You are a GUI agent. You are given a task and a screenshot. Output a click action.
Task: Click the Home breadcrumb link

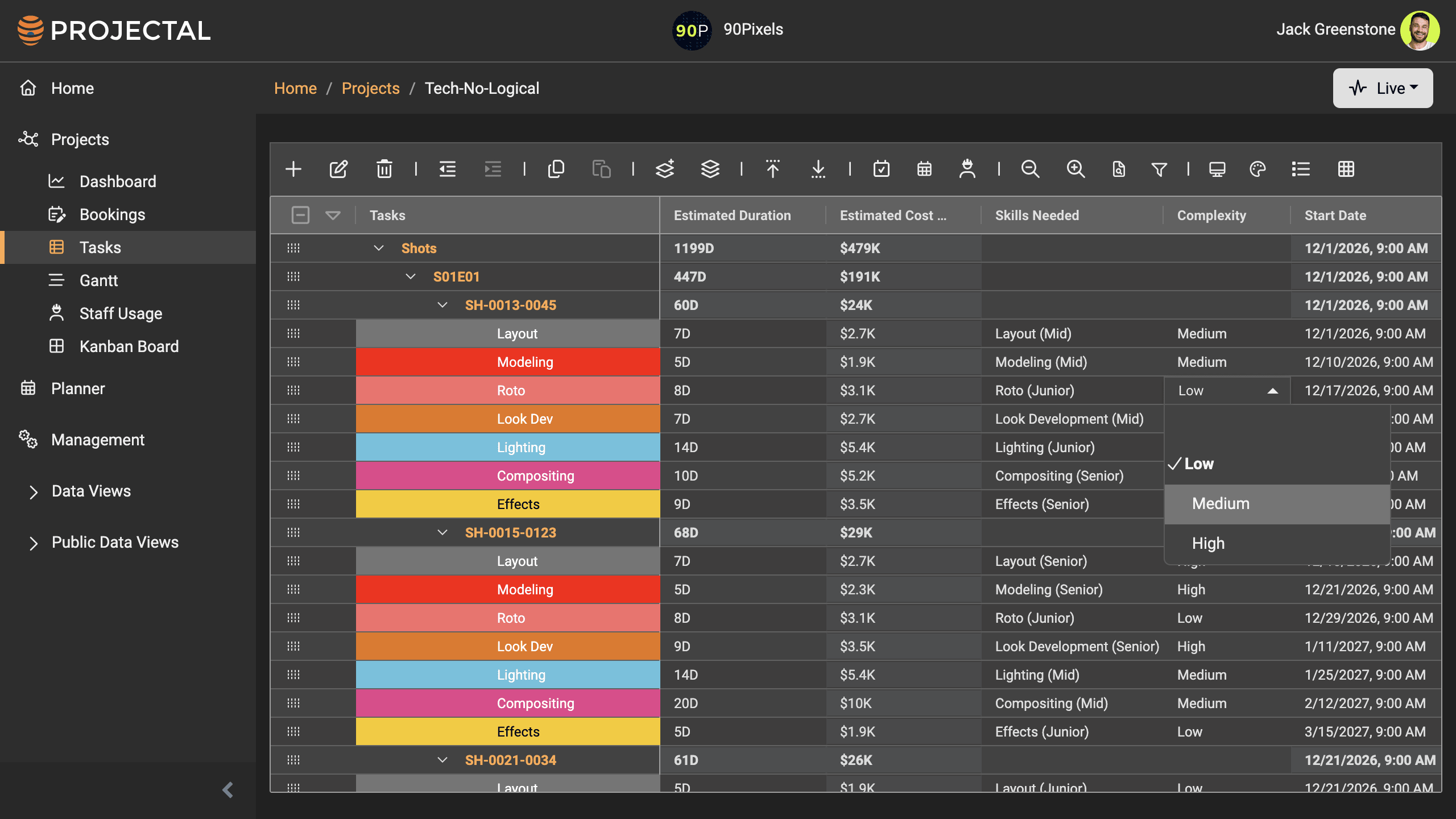[x=295, y=88]
